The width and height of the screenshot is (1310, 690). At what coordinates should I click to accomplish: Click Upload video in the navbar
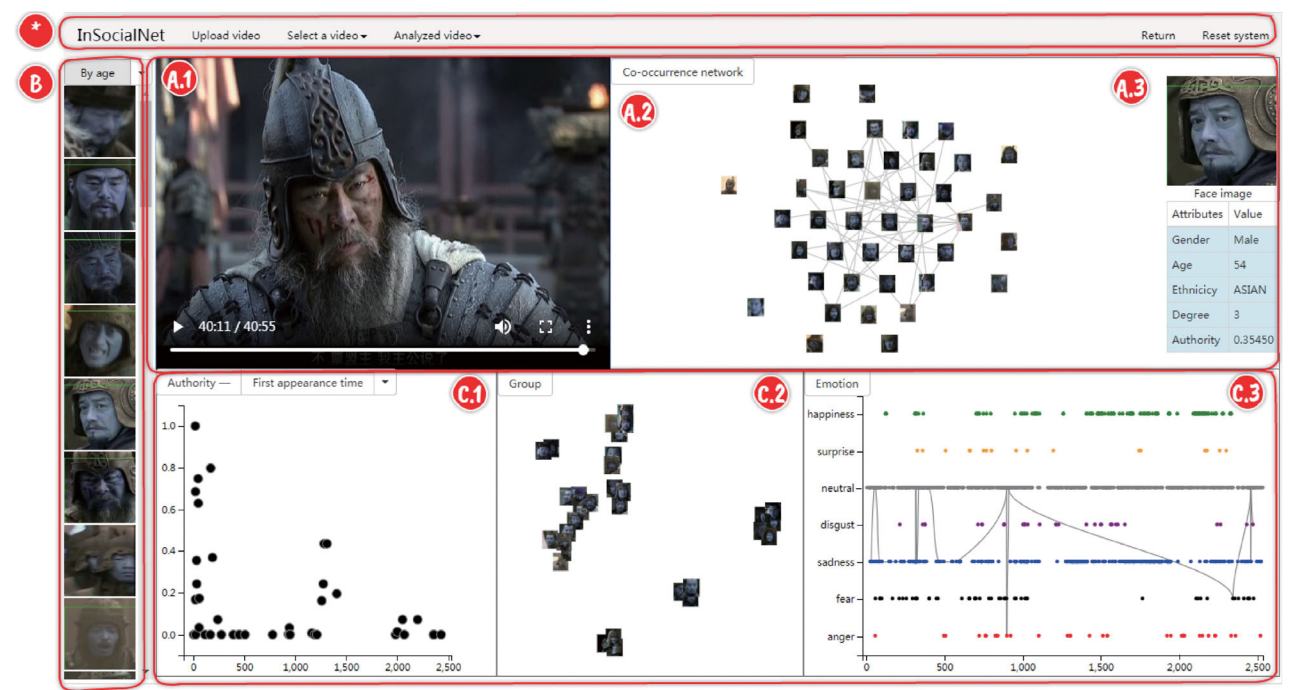(x=226, y=36)
